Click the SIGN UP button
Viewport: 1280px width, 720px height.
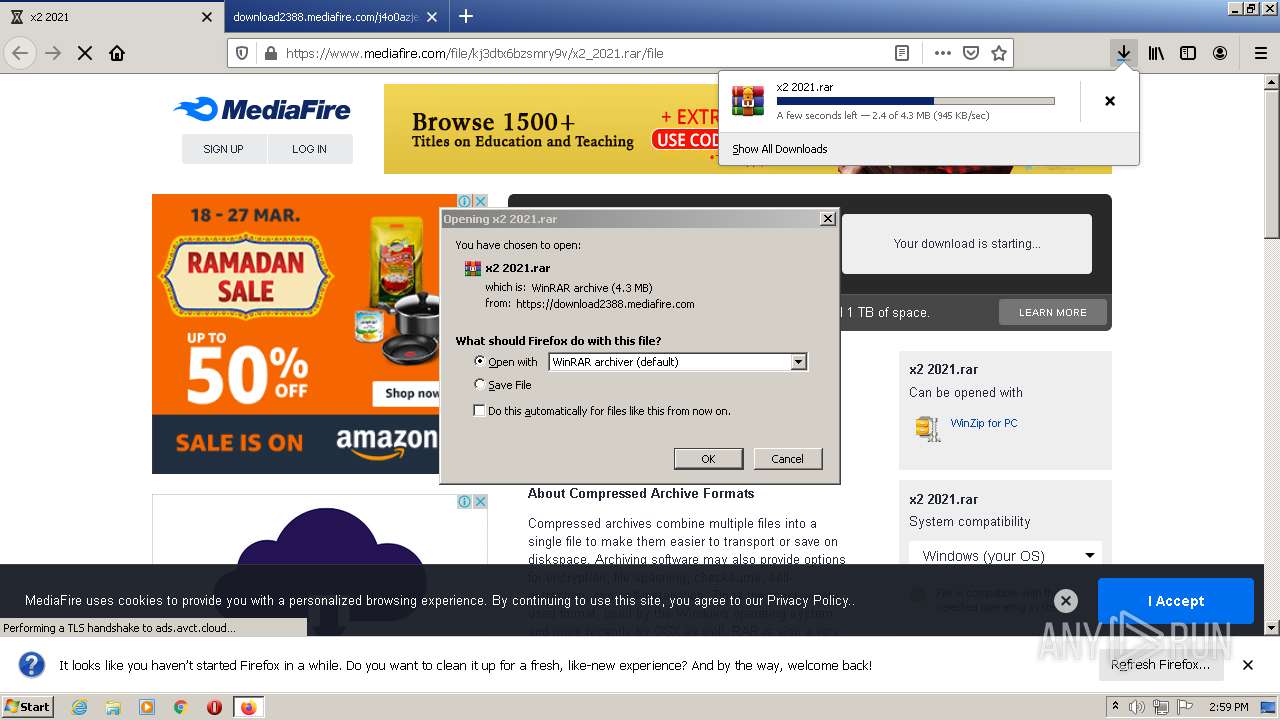[223, 149]
